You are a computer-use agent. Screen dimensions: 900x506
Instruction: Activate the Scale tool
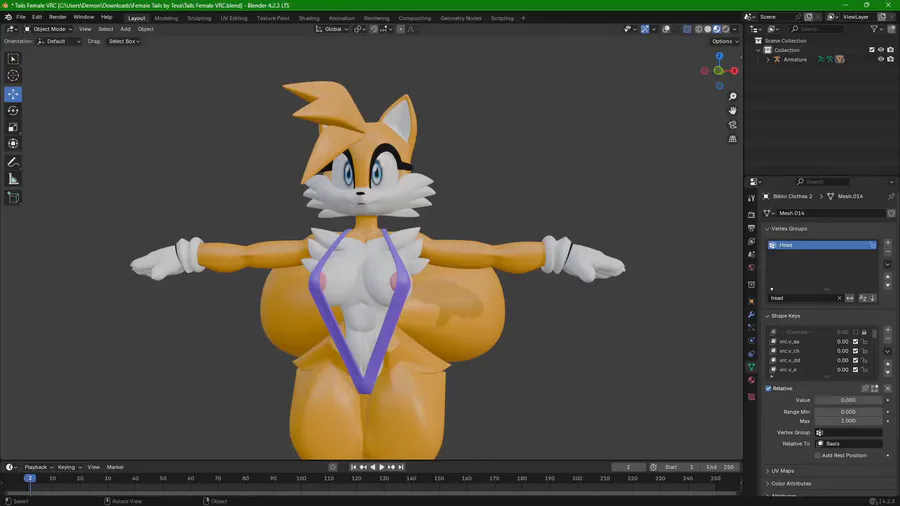pyautogui.click(x=13, y=127)
